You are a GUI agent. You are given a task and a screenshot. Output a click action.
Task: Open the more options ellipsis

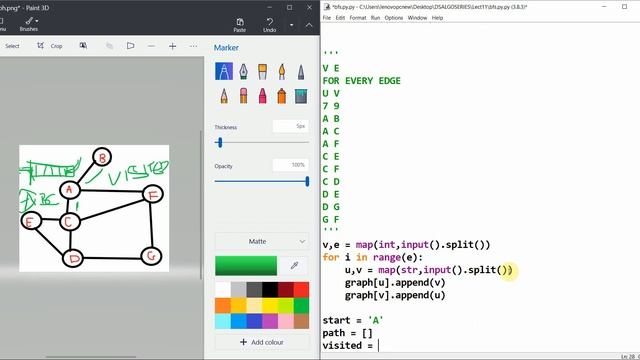click(193, 46)
